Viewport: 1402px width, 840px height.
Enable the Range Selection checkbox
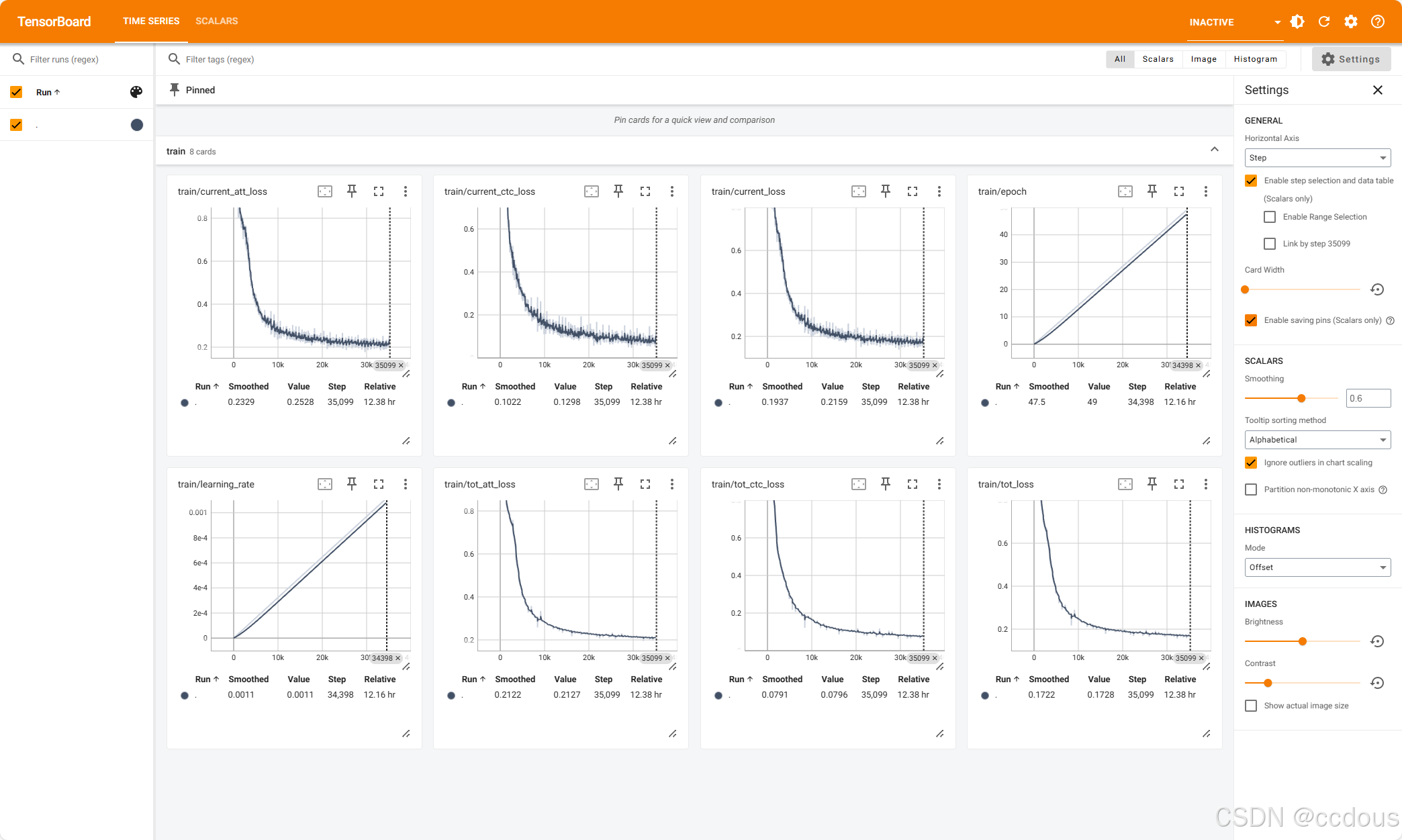click(x=1270, y=217)
